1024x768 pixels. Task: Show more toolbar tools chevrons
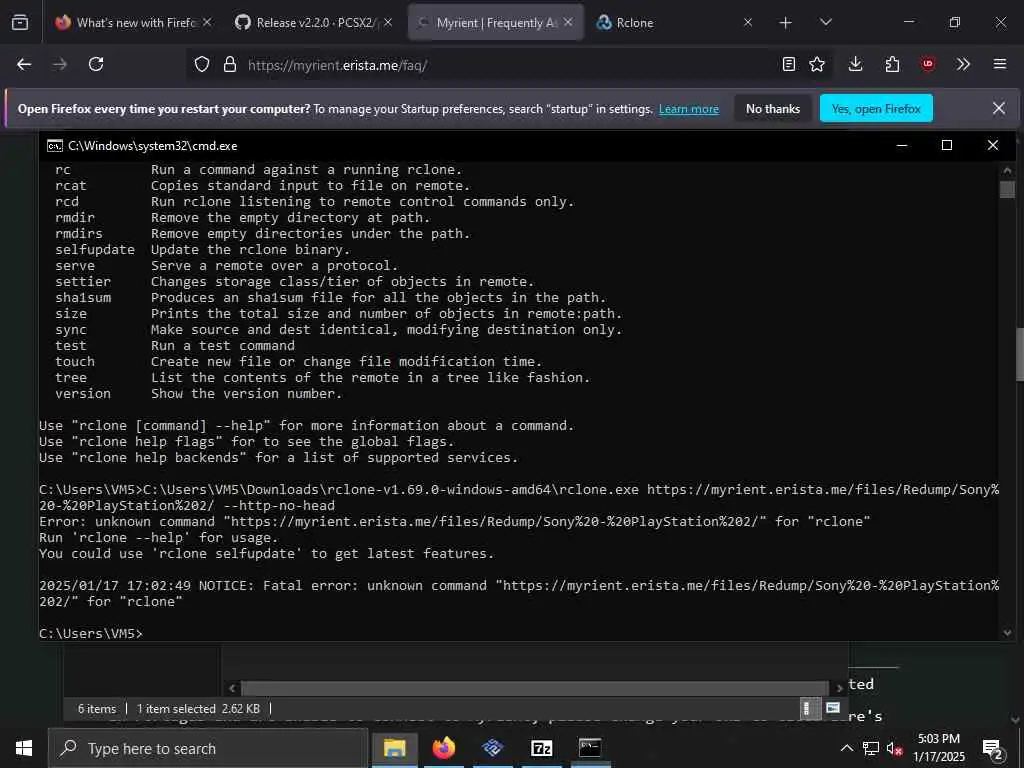963,64
